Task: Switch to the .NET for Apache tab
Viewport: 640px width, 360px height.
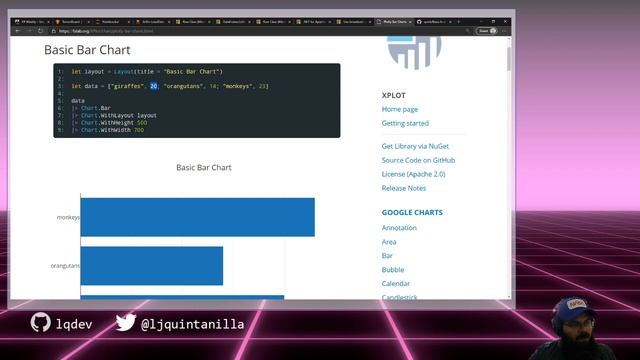Action: point(313,22)
